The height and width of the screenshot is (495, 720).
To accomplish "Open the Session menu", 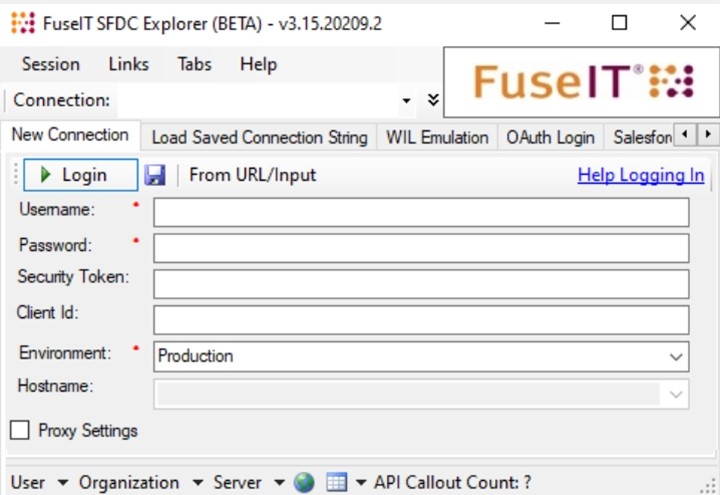I will tap(51, 64).
